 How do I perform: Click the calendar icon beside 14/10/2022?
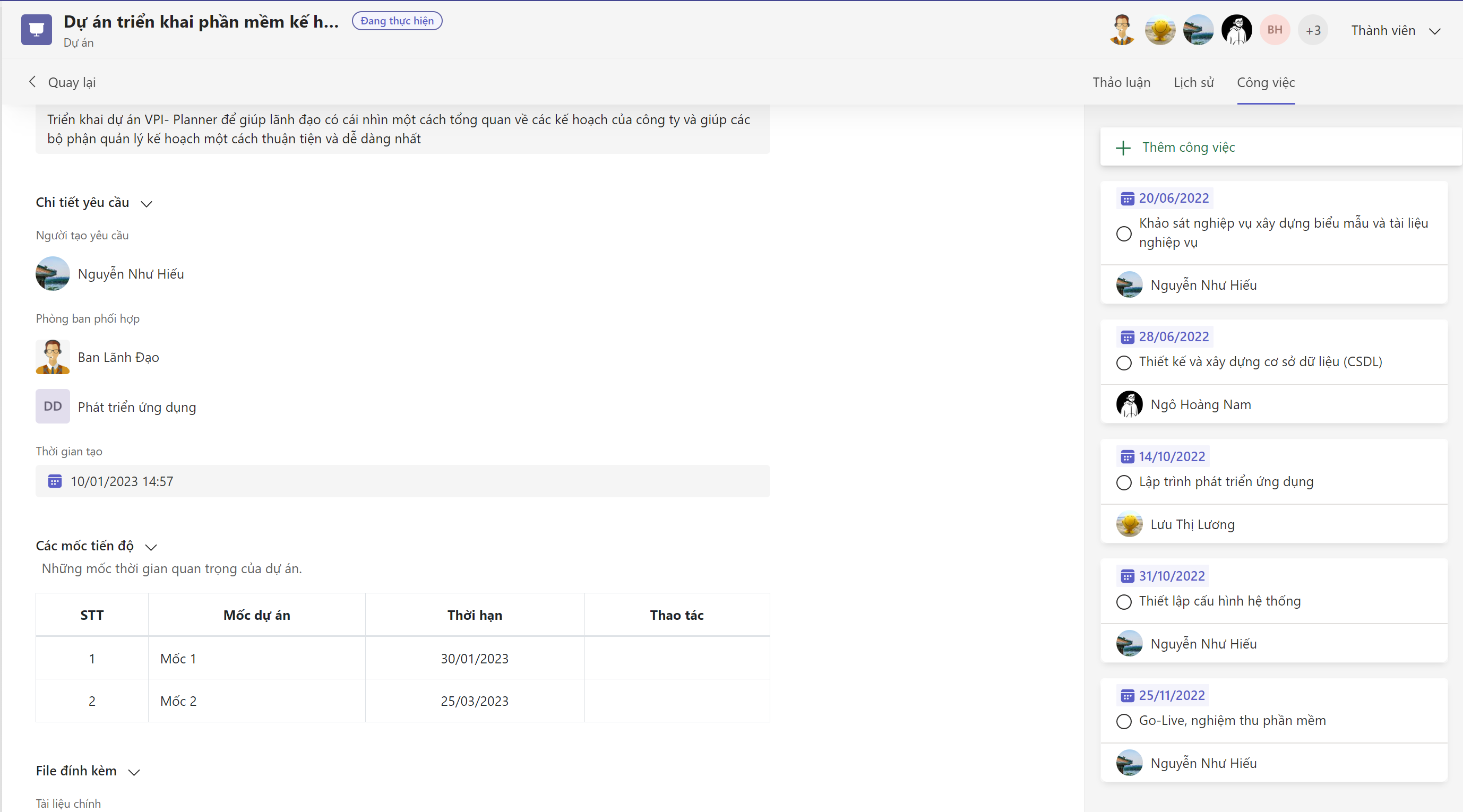(x=1127, y=457)
